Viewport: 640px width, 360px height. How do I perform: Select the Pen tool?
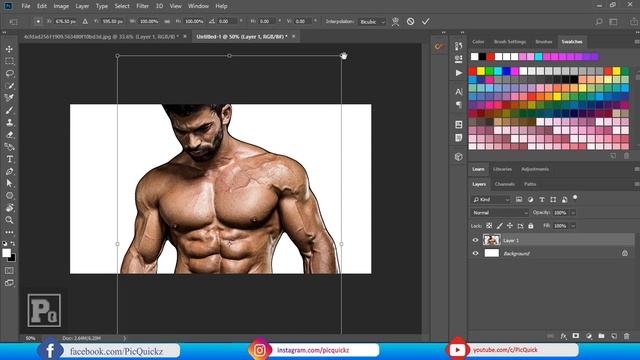tap(9, 171)
